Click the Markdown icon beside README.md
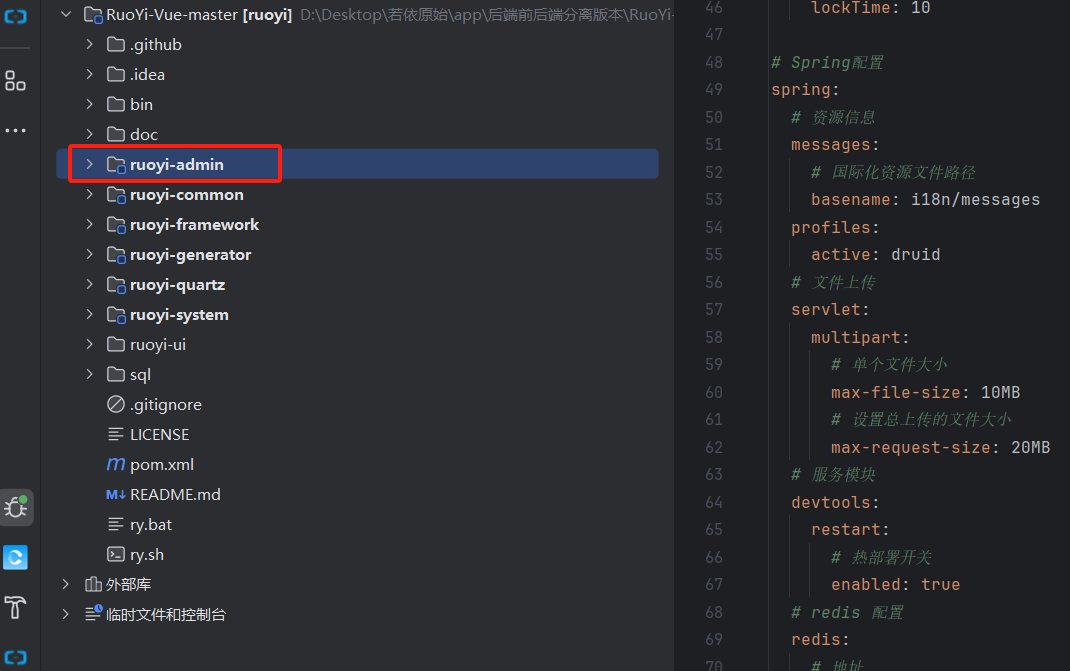This screenshot has height=671, width=1070. click(x=116, y=494)
